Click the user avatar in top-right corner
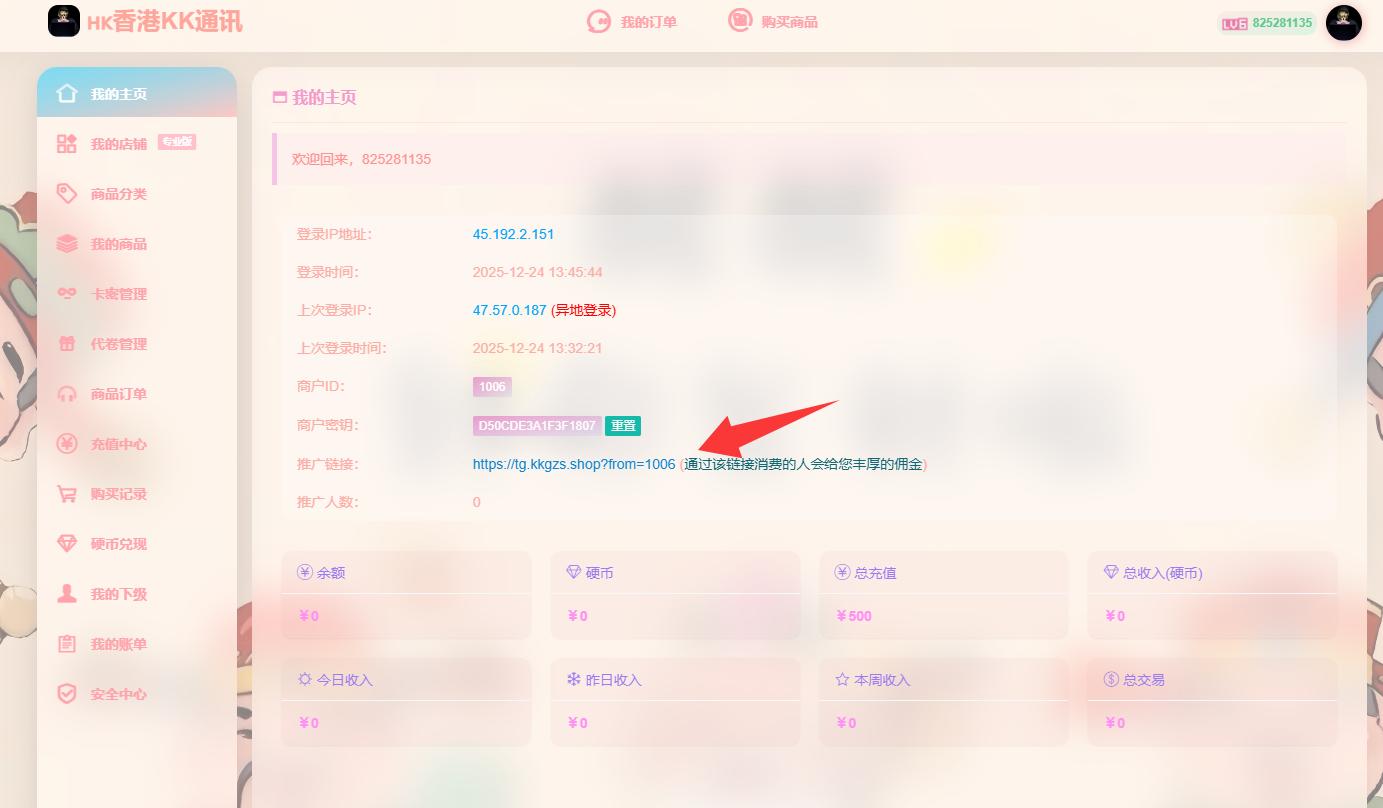The height and width of the screenshot is (808, 1383). point(1343,22)
